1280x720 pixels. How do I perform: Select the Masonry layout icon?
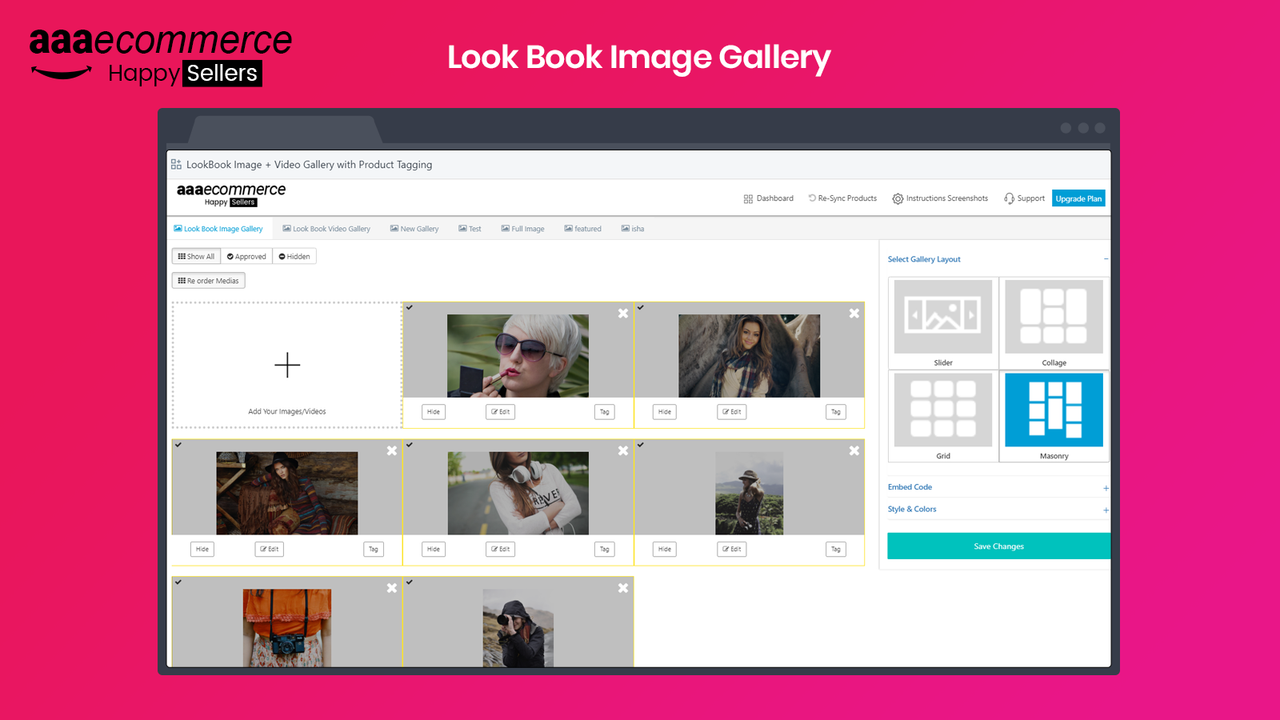pyautogui.click(x=1053, y=410)
